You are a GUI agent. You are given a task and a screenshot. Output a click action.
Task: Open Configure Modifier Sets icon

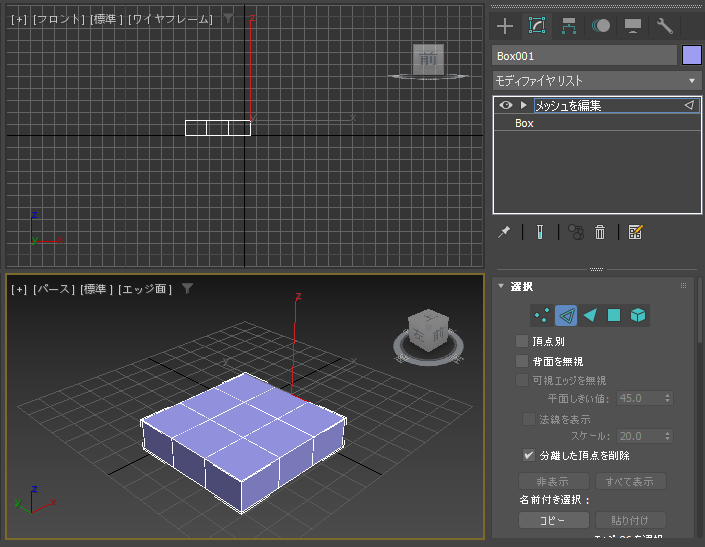(635, 232)
